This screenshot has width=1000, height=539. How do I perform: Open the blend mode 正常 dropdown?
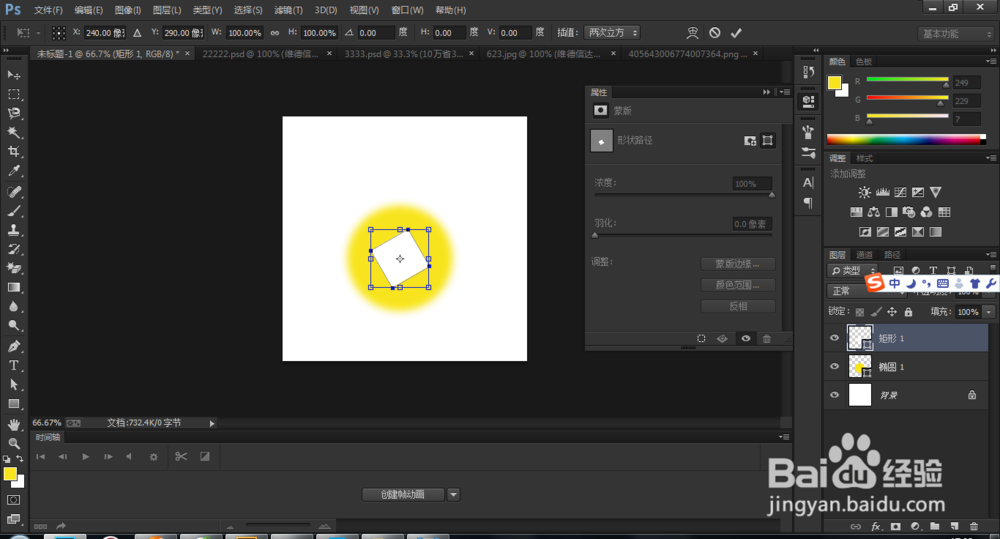(866, 291)
